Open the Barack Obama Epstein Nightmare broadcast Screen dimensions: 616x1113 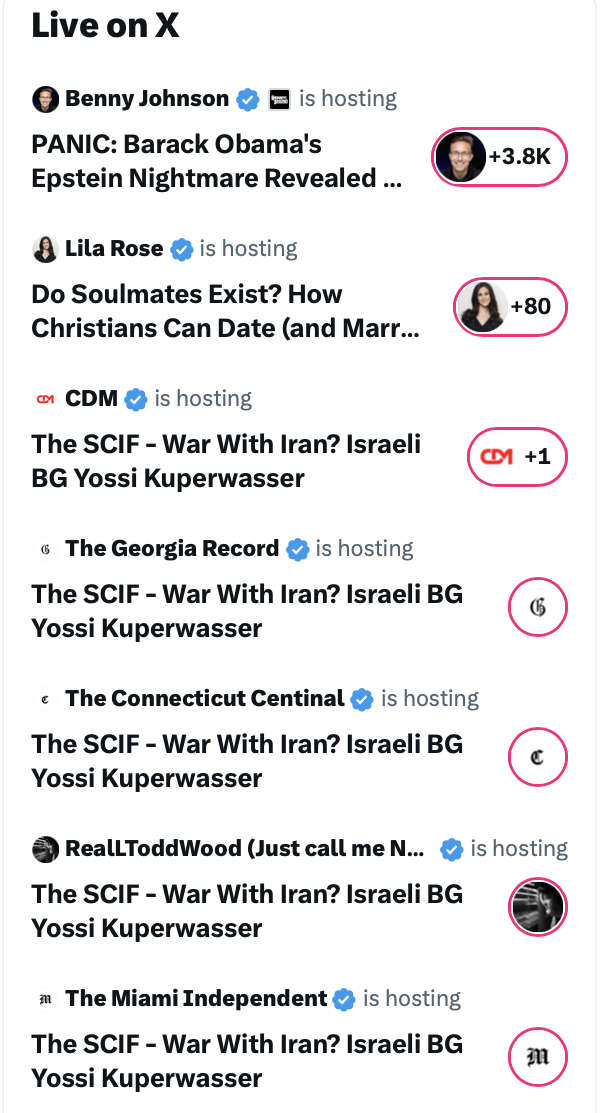[x=217, y=161]
